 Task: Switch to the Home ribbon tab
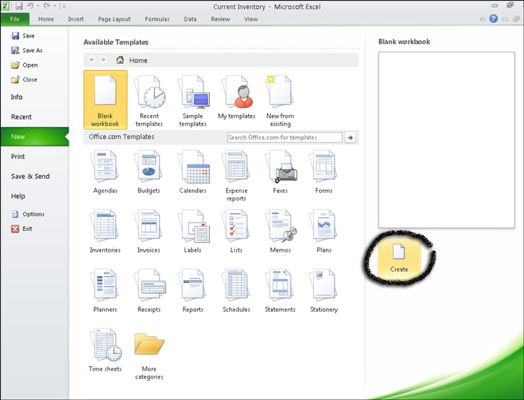click(x=46, y=19)
